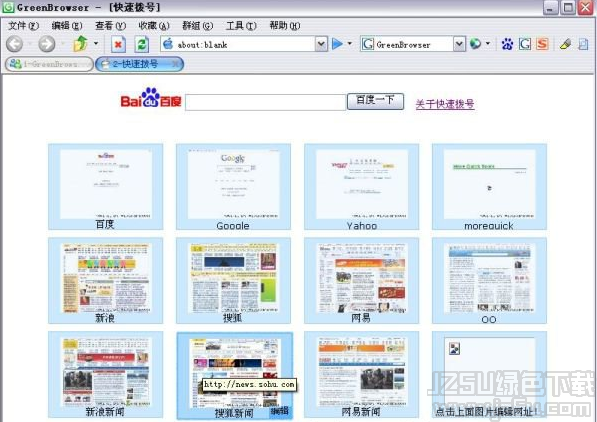Click the green Refresh page icon

point(142,45)
